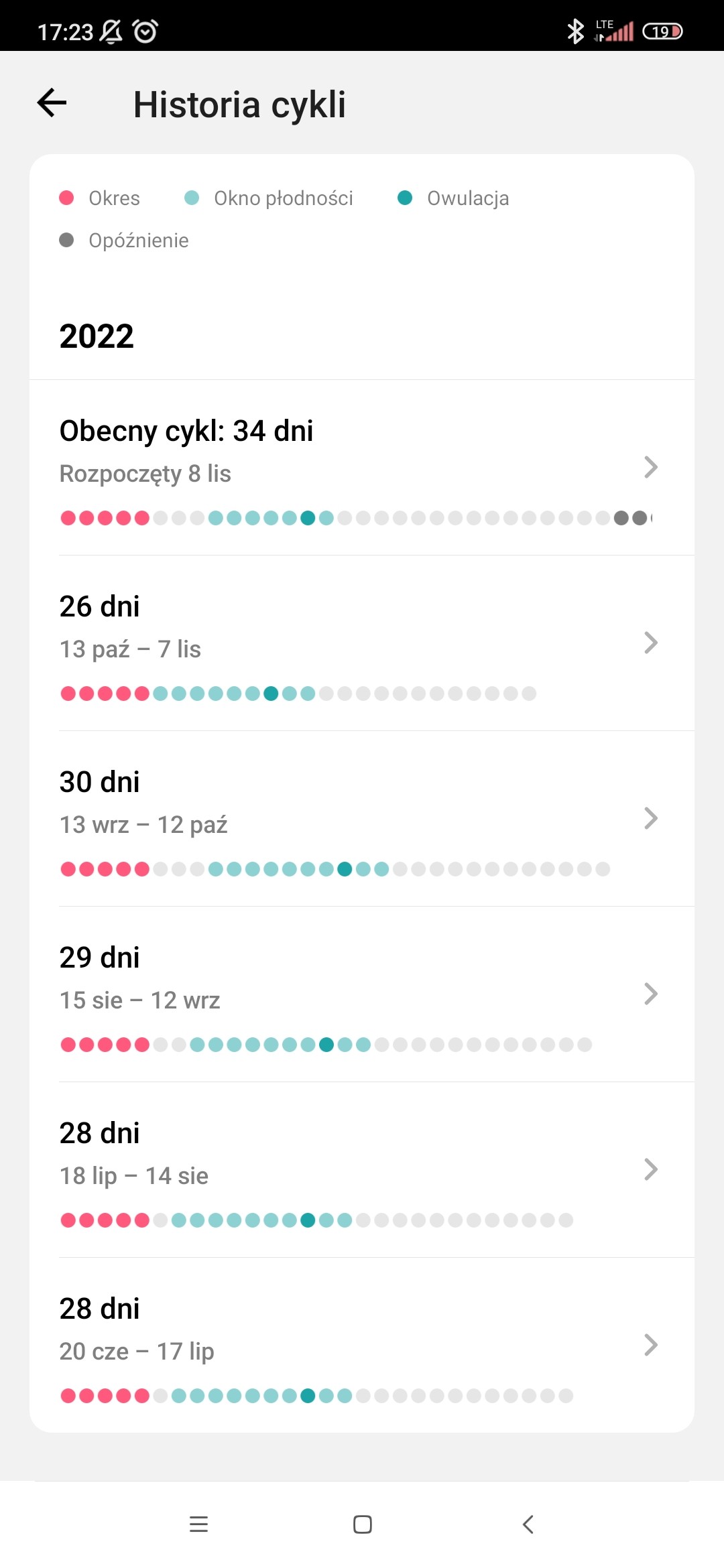Open the chevron for the 18 lip – 14 sie cycle
Screen dimensions: 724x1568
coord(650,1169)
